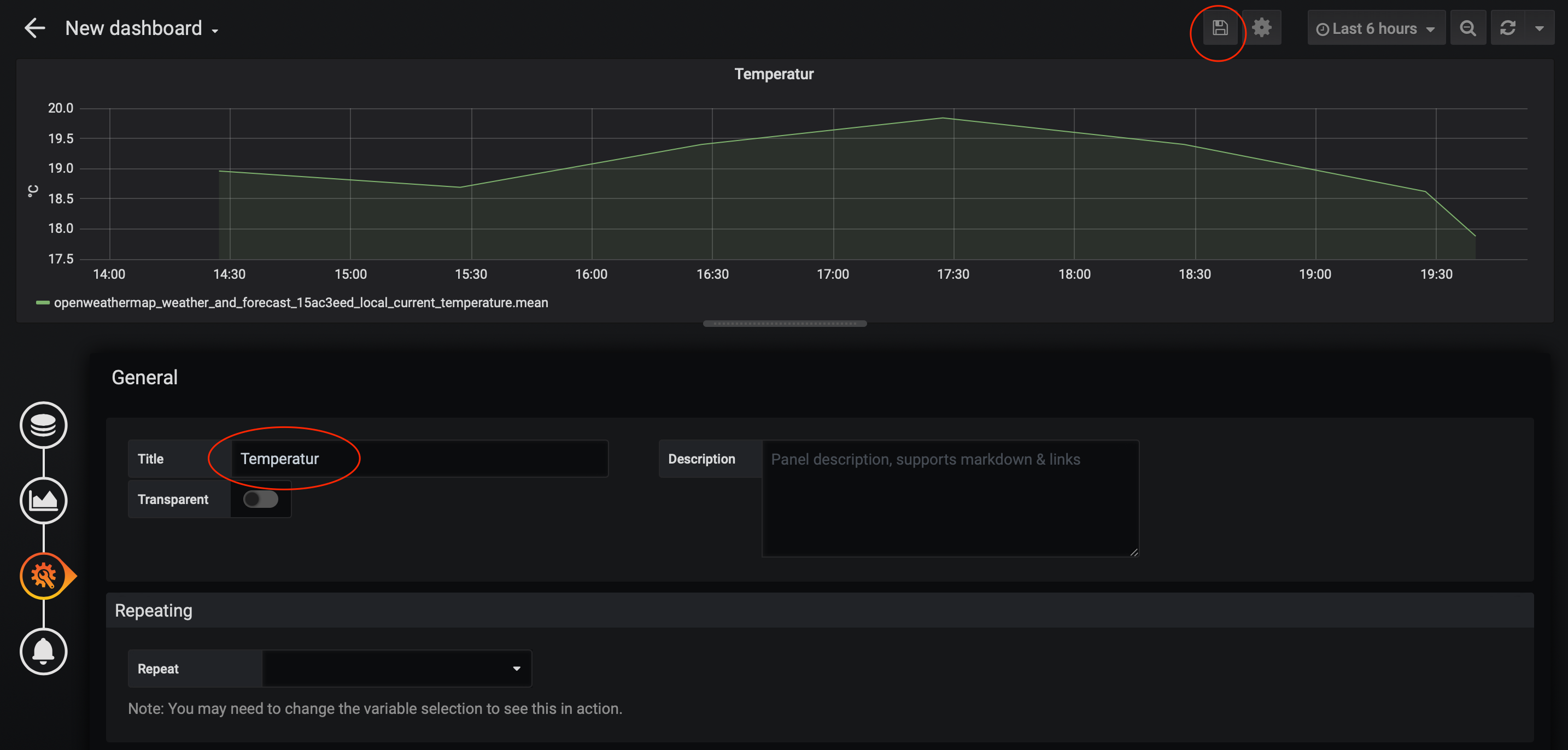The image size is (1568, 750).
Task: Open the Queries database tab icon
Action: (43, 425)
